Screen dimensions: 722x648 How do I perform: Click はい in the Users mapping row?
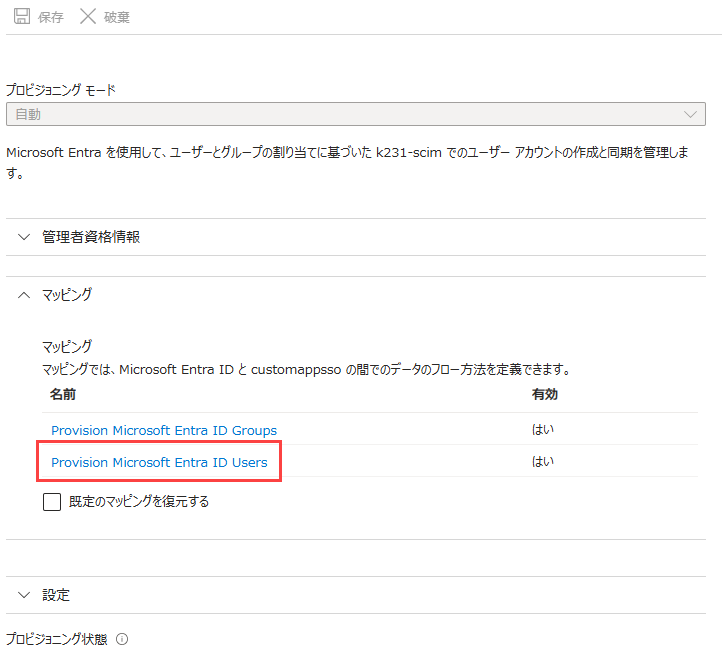point(543,461)
